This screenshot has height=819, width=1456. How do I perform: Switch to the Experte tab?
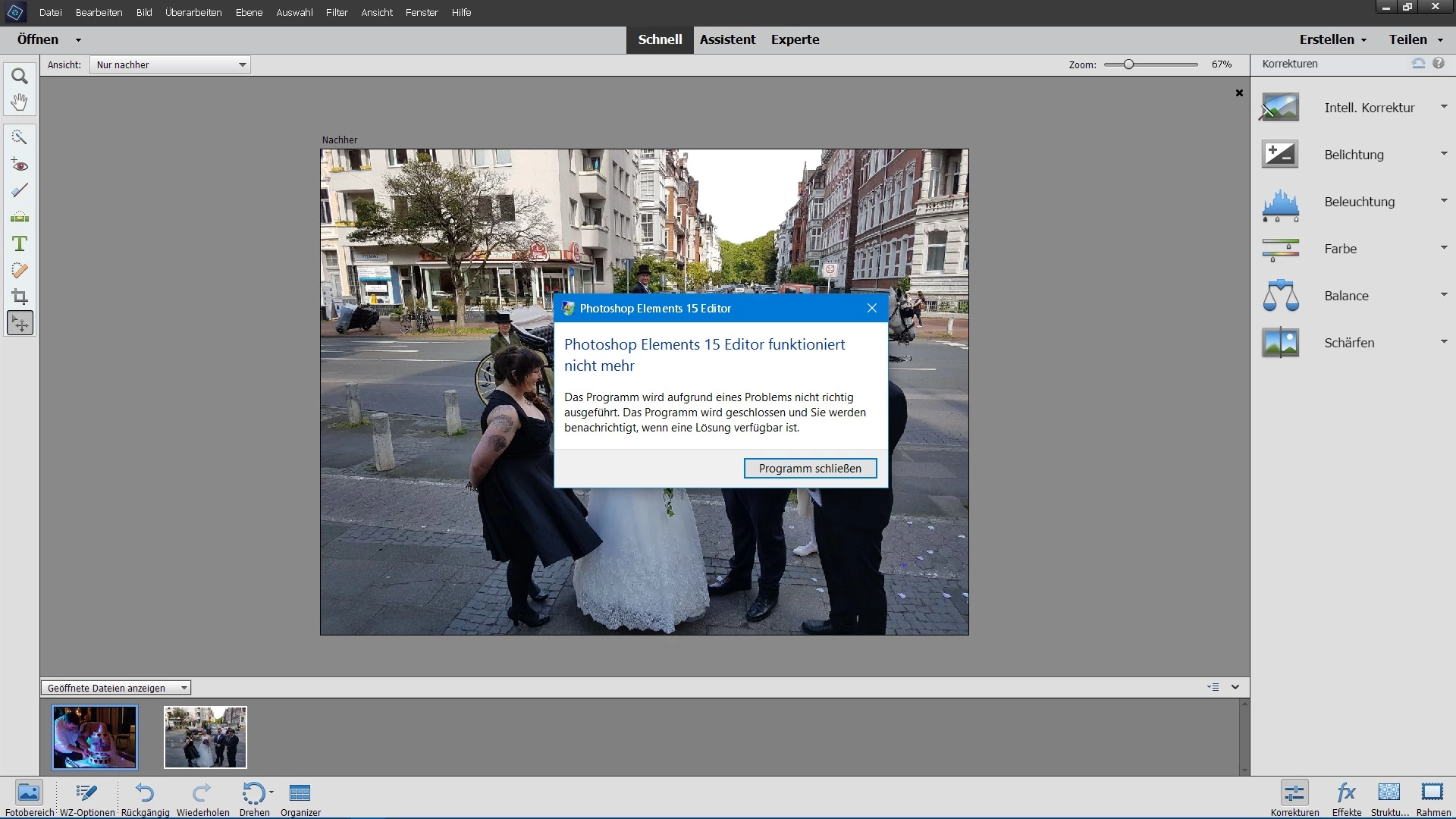pos(795,39)
